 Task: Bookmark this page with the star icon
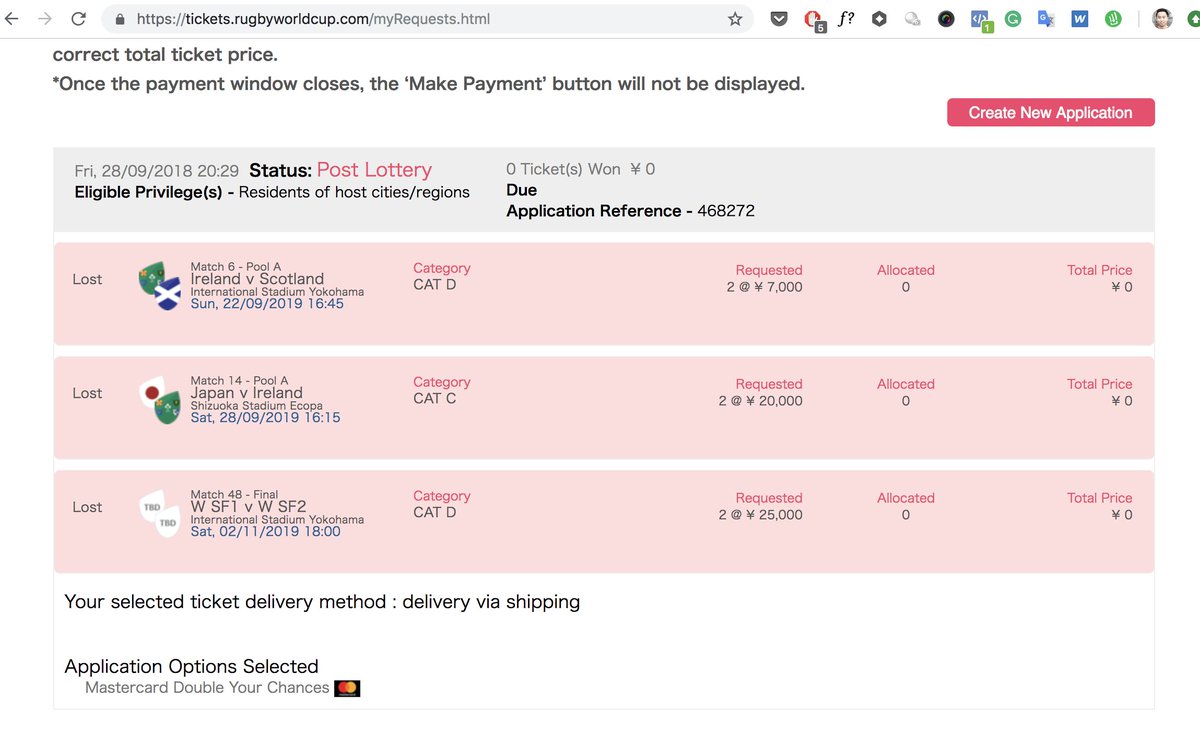click(735, 19)
